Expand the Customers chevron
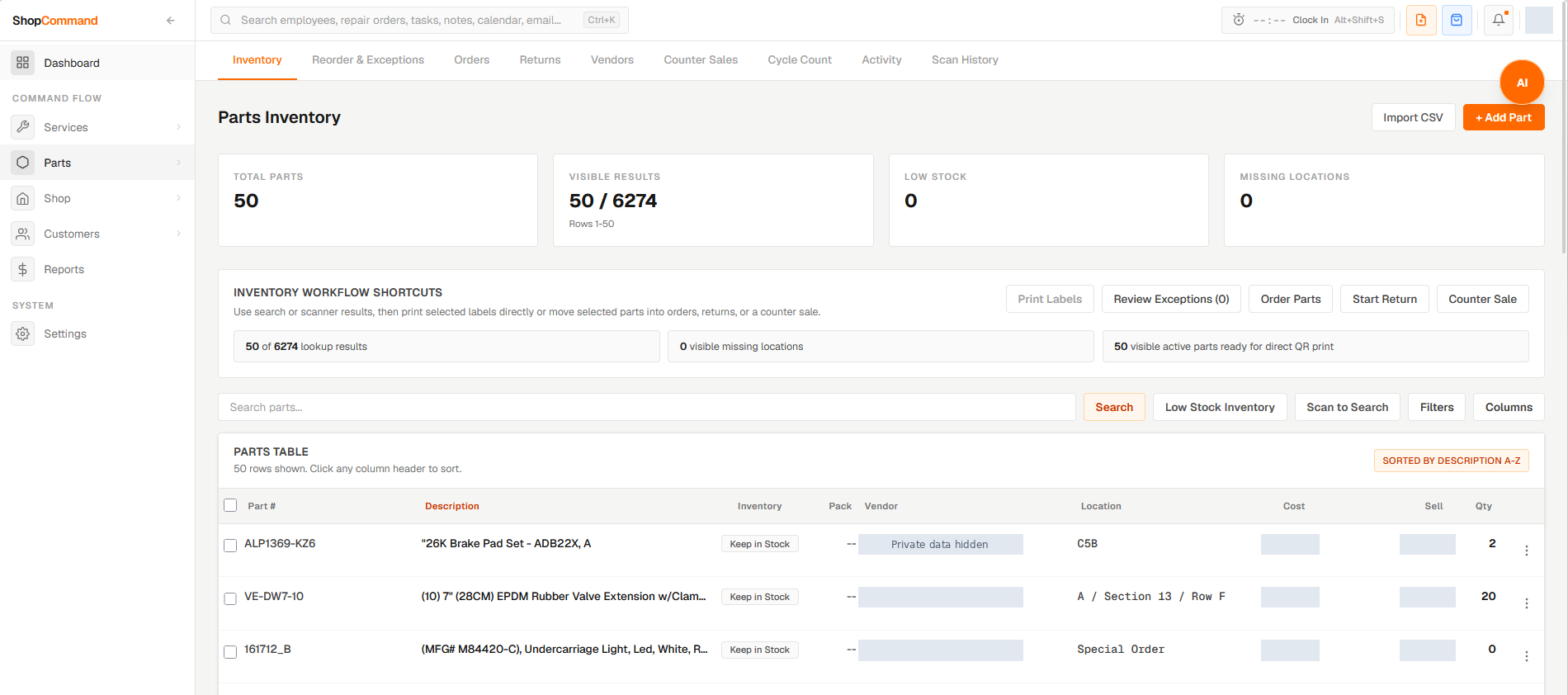Screen dimensions: 1568x695 (178, 234)
